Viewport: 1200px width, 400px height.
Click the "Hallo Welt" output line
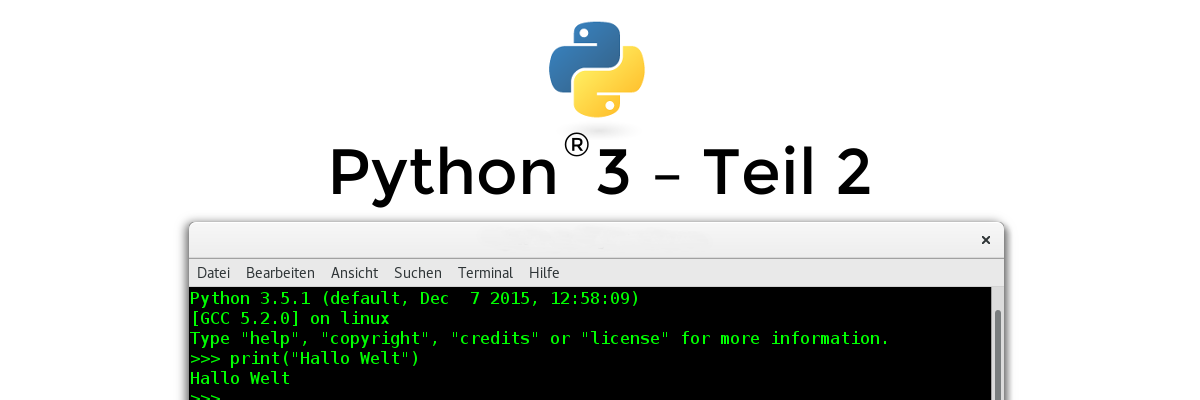coord(240,378)
